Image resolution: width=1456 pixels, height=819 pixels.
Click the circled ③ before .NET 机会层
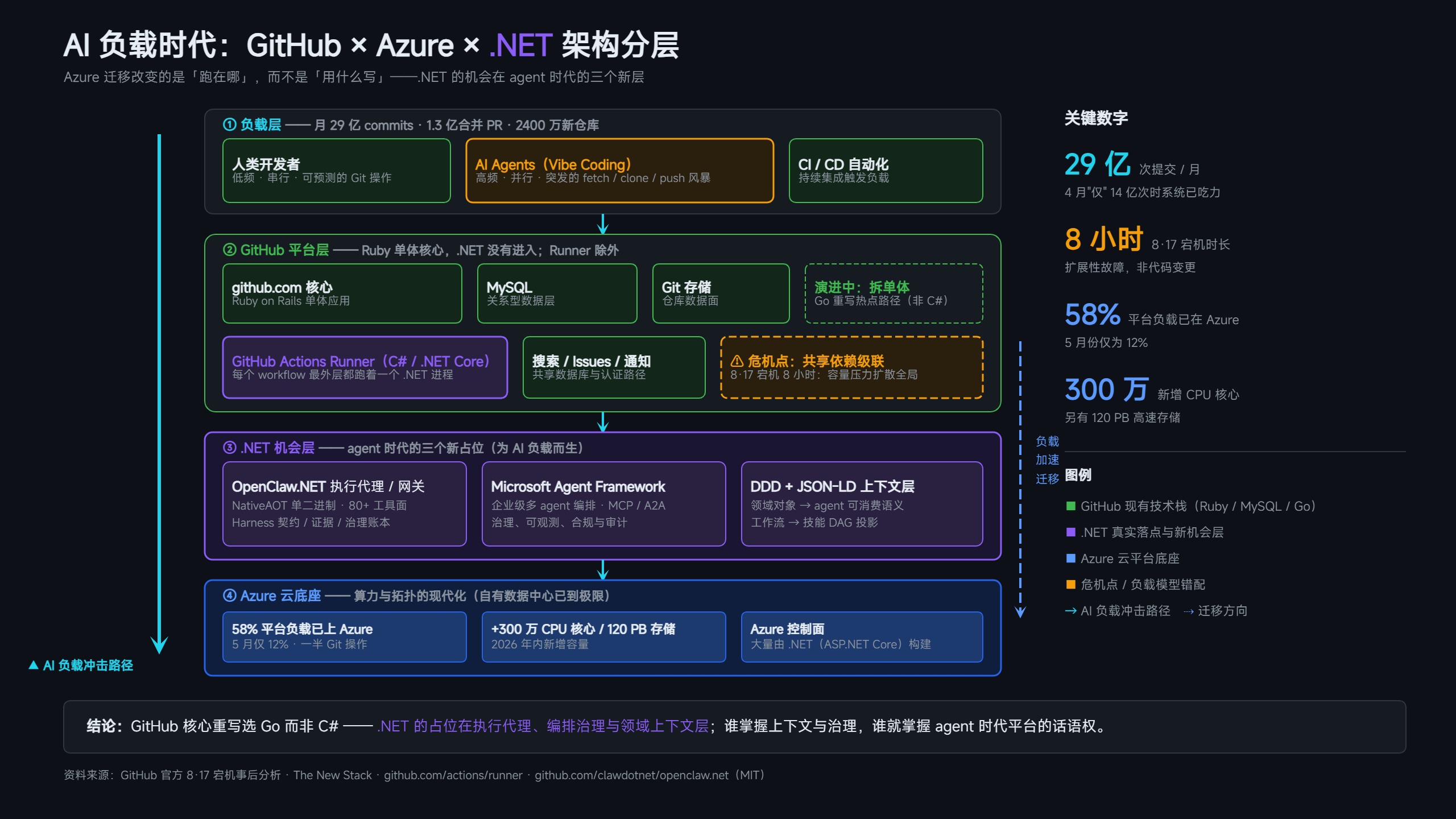click(229, 448)
